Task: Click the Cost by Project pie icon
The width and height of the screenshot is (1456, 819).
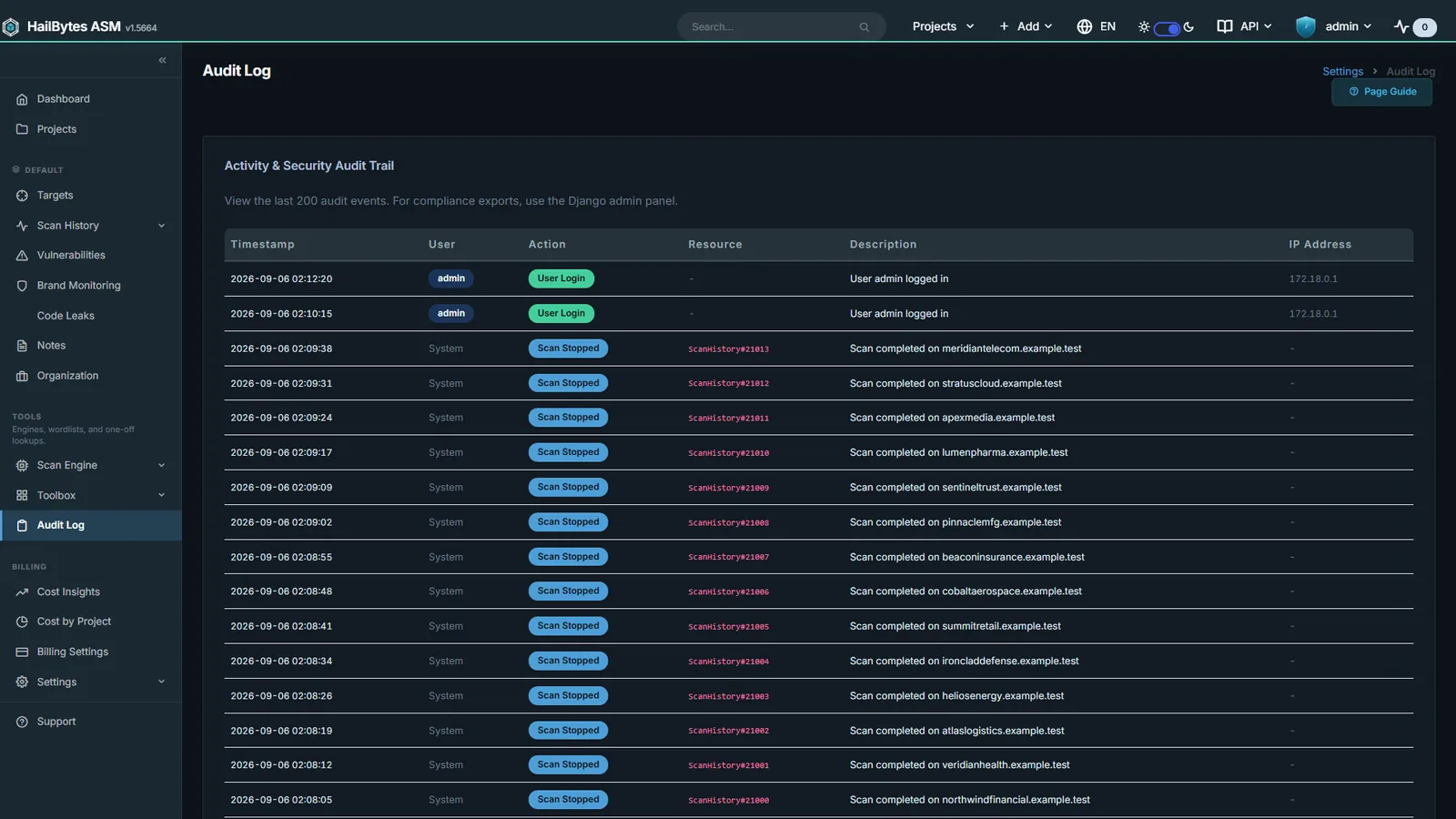Action: (x=22, y=622)
